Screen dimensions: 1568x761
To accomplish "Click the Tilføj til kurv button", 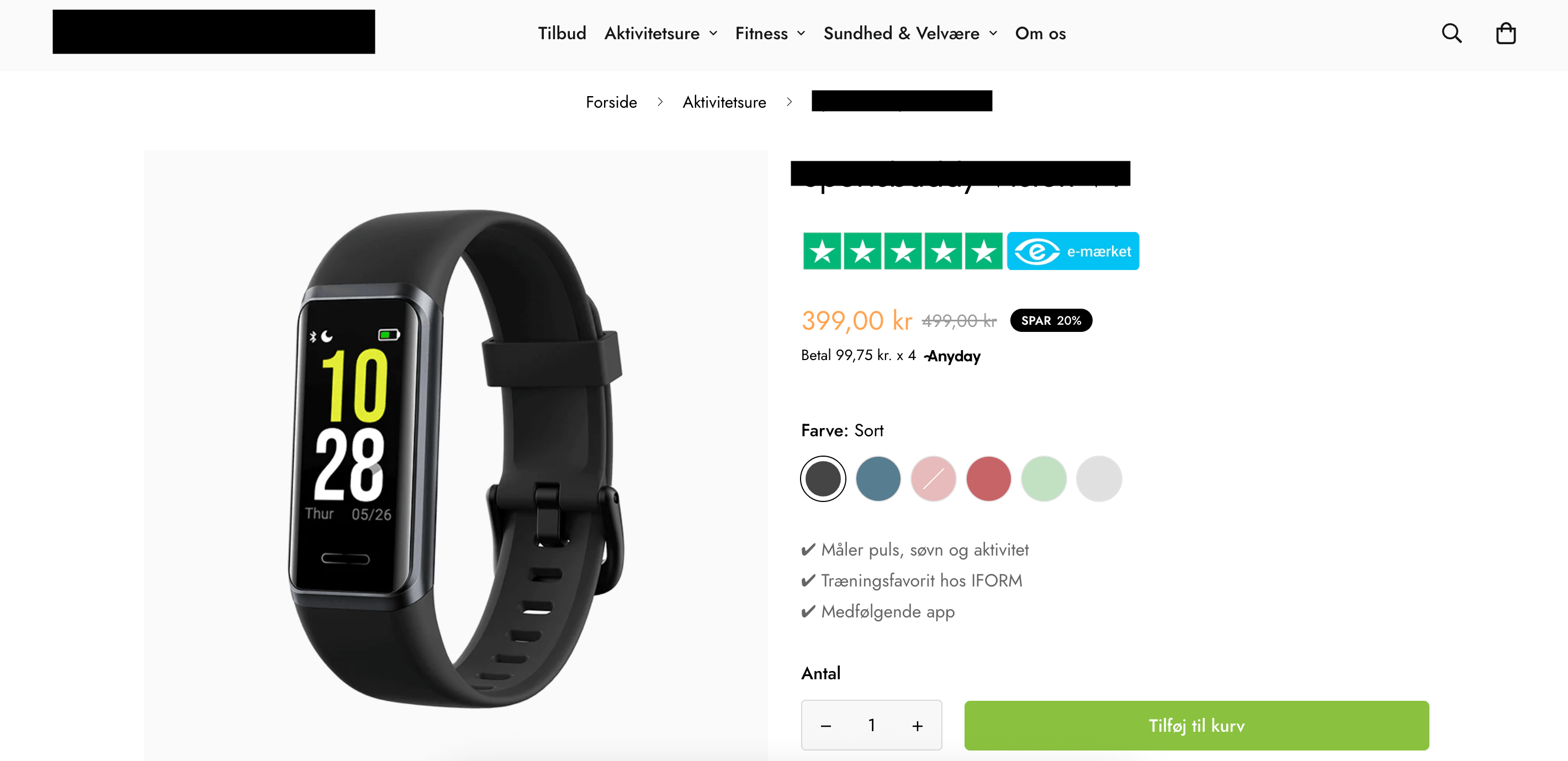I will coord(1196,726).
